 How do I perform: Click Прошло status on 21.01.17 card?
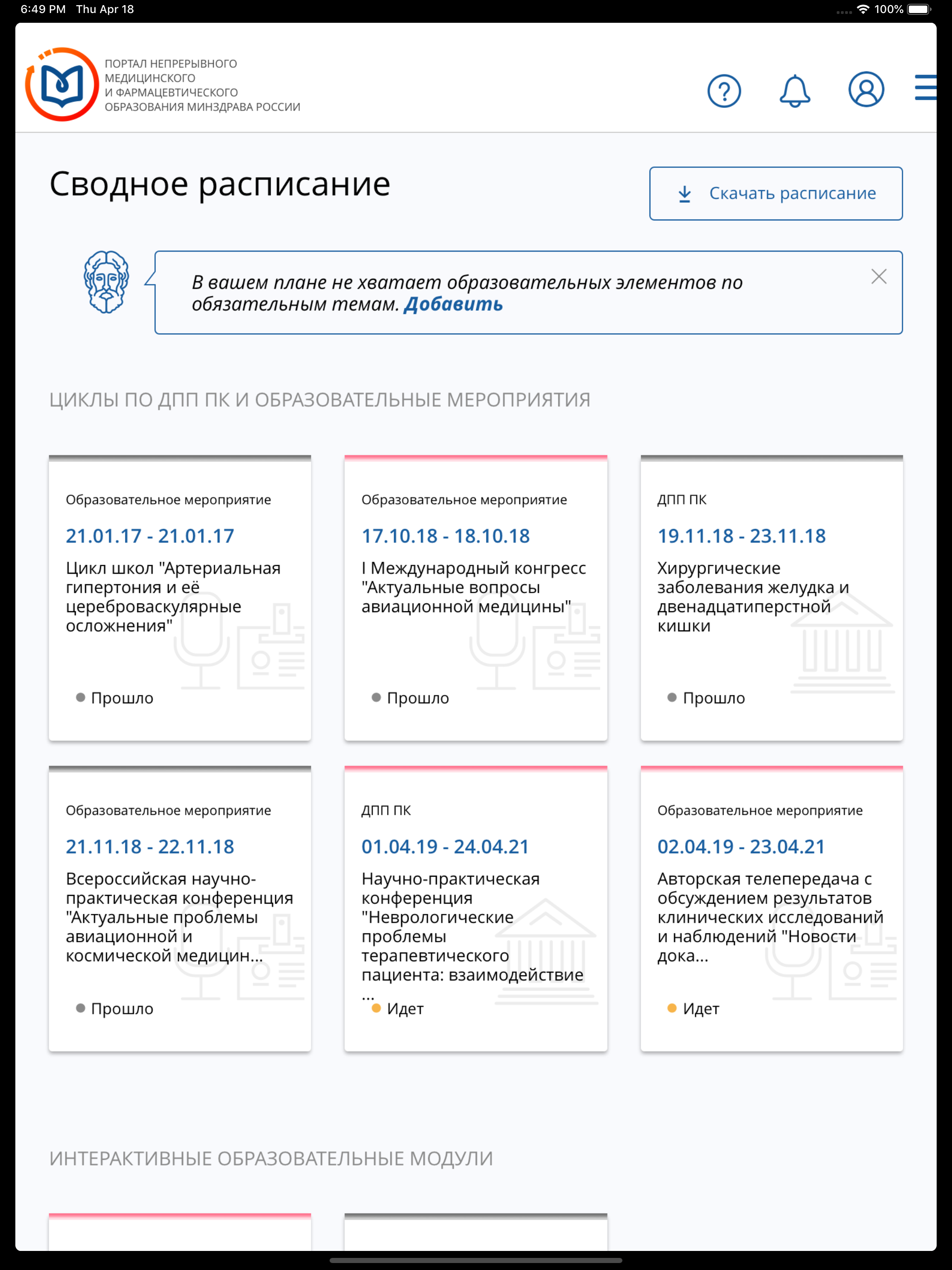(x=115, y=698)
